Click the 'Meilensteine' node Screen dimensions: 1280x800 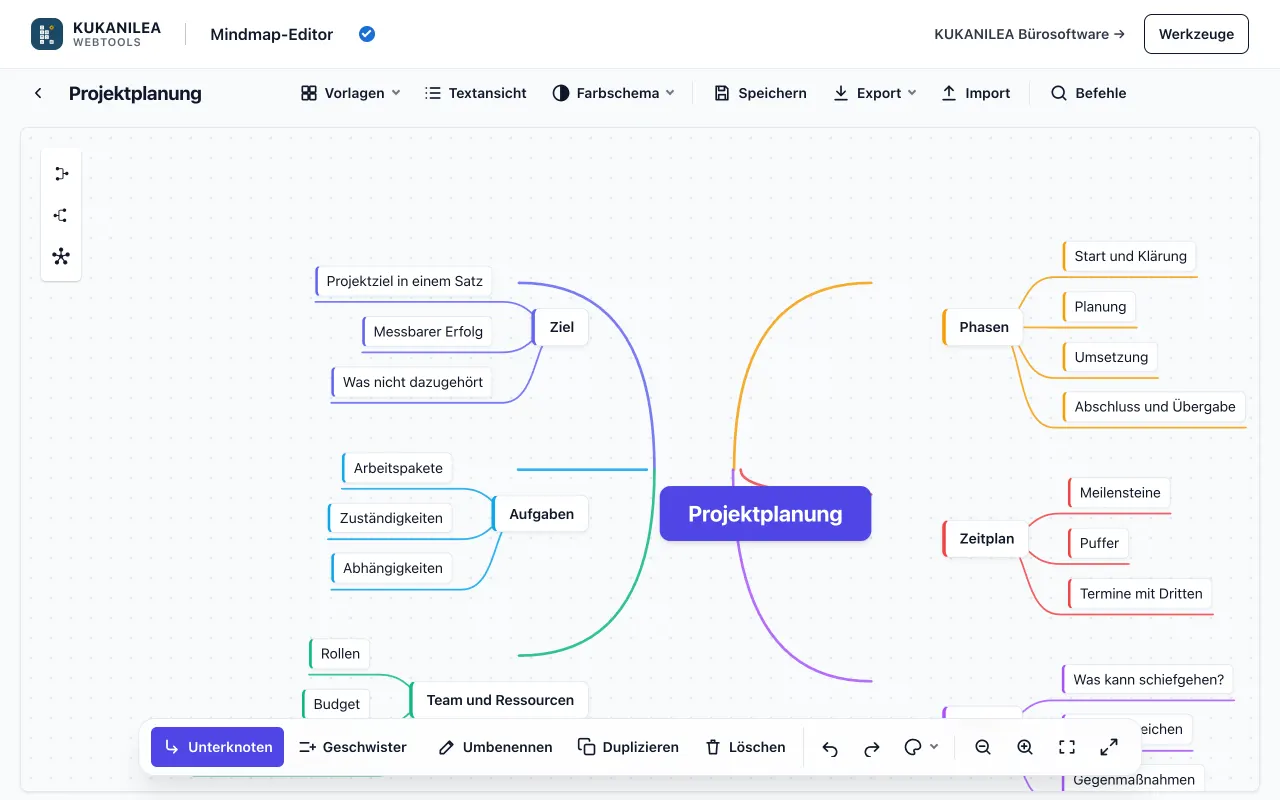tap(1120, 493)
